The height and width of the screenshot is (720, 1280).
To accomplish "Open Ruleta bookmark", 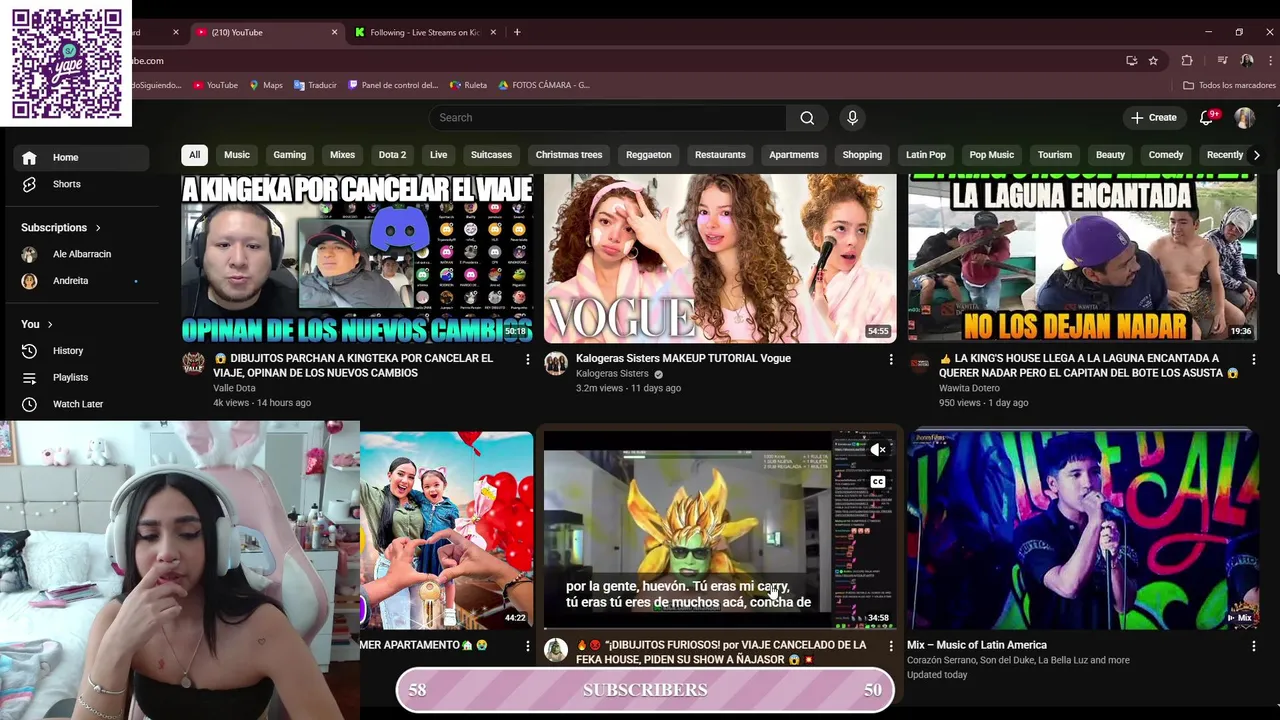I will pos(469,85).
